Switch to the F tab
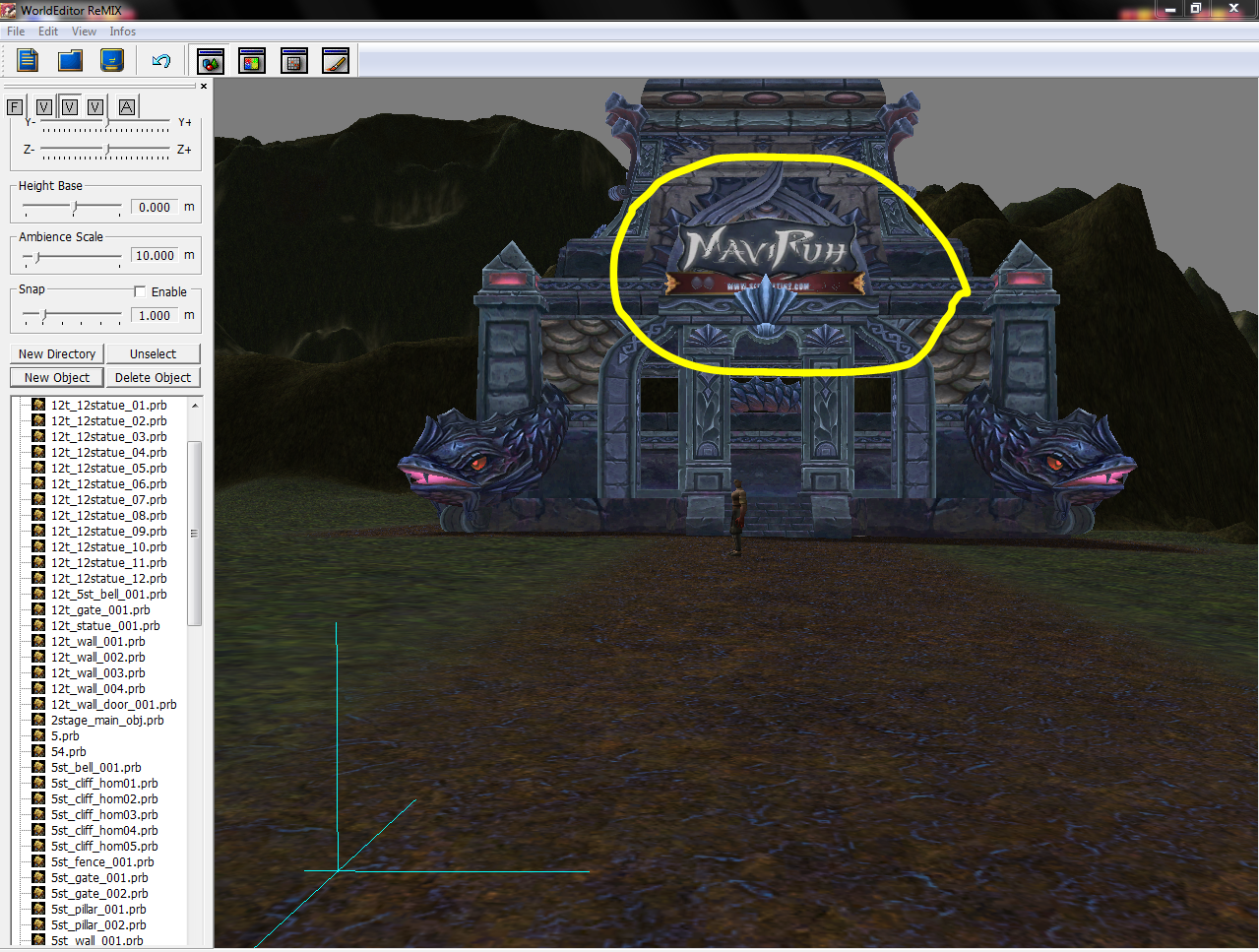The width and height of the screenshot is (1259, 952). coord(15,106)
